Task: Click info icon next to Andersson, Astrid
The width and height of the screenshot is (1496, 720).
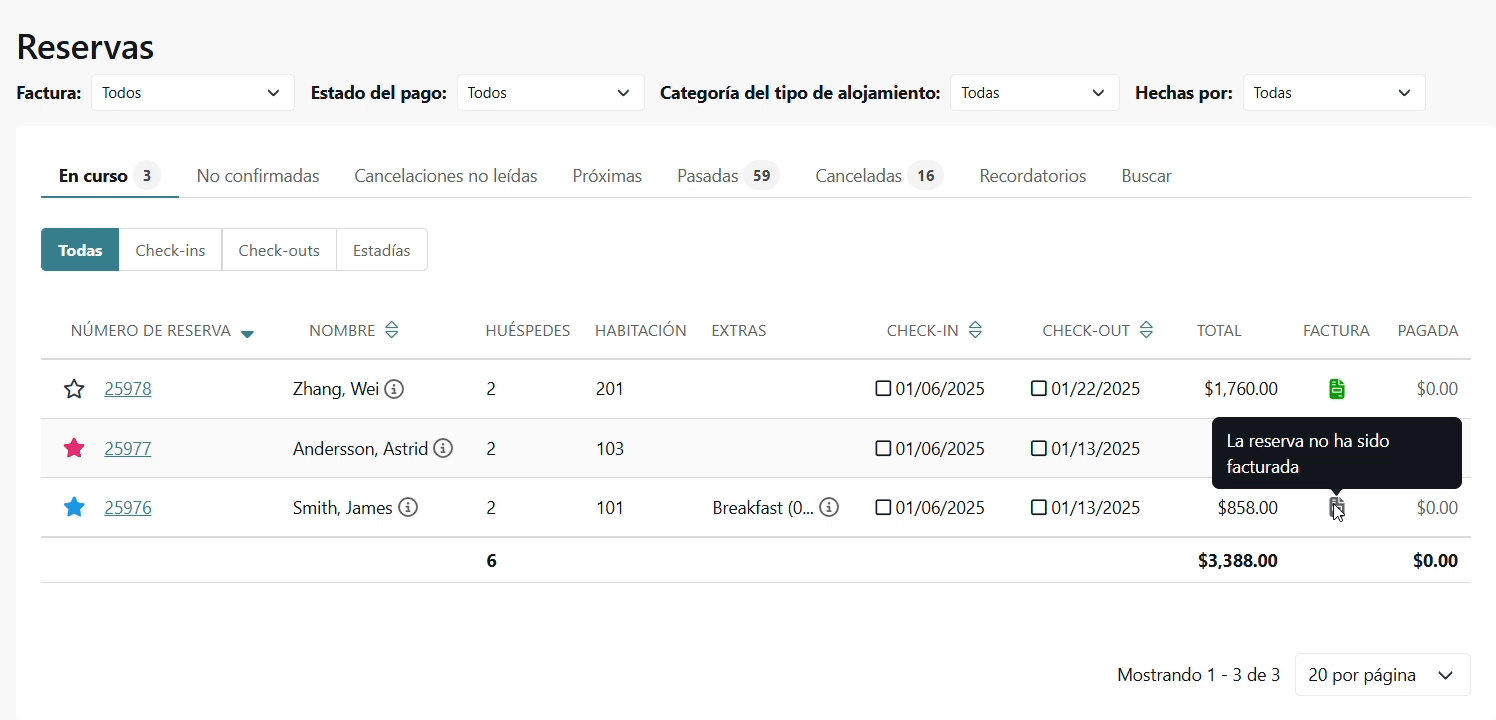Action: click(443, 448)
